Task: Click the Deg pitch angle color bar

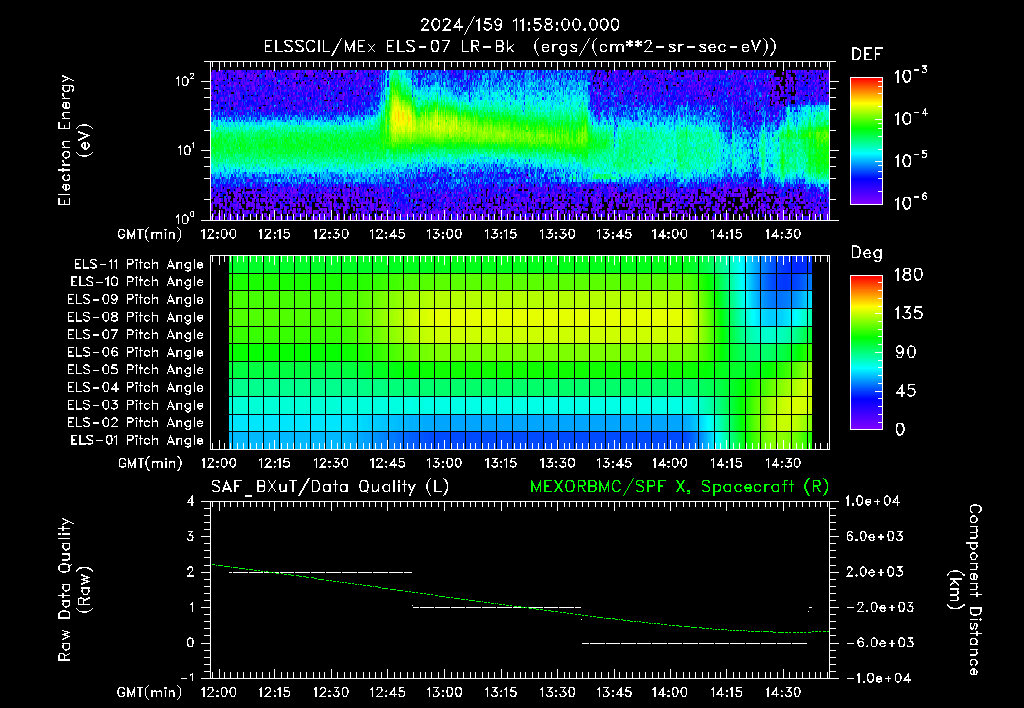Action: pos(866,353)
